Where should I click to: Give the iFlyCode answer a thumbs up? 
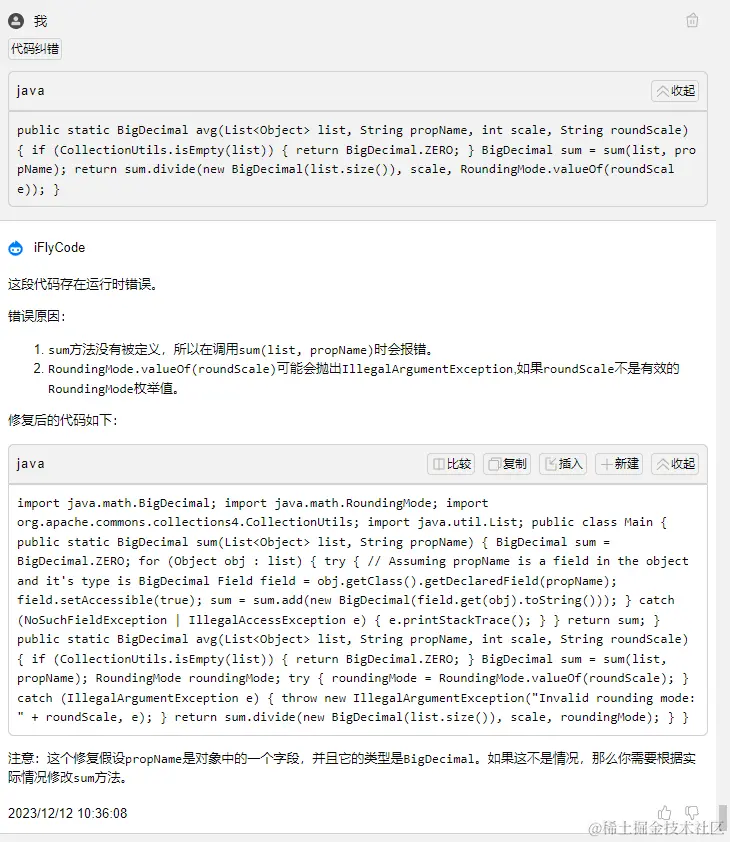tap(664, 812)
